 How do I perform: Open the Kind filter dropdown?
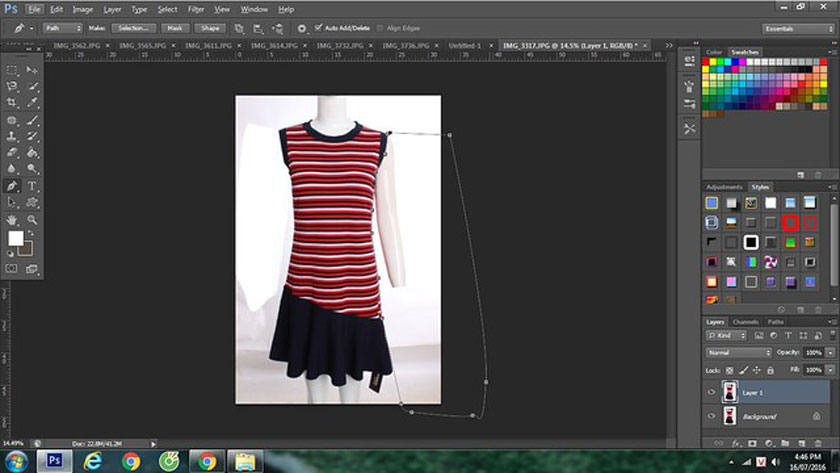726,335
